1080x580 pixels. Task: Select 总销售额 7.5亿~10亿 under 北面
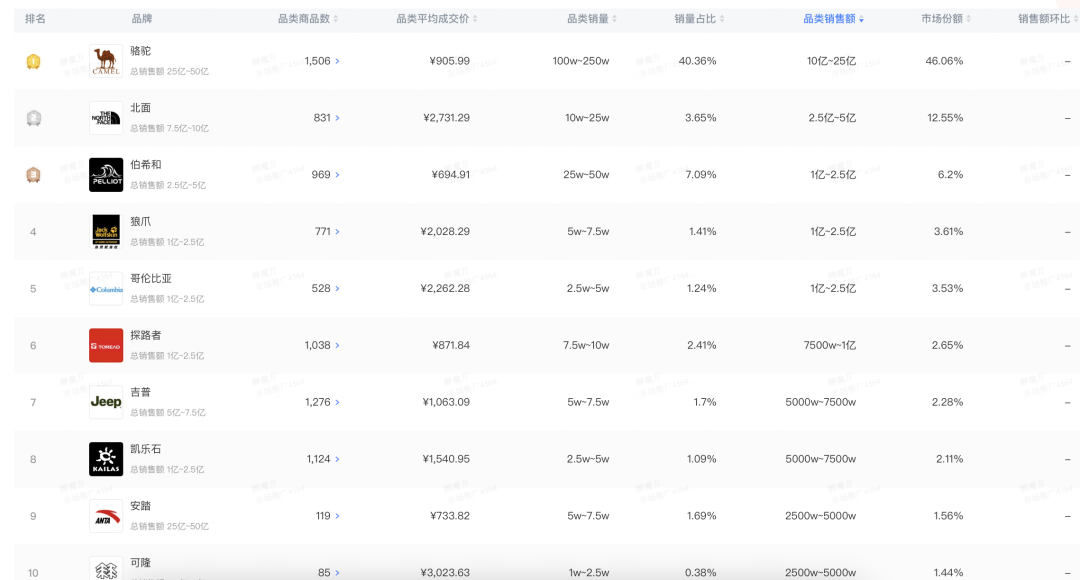point(169,128)
